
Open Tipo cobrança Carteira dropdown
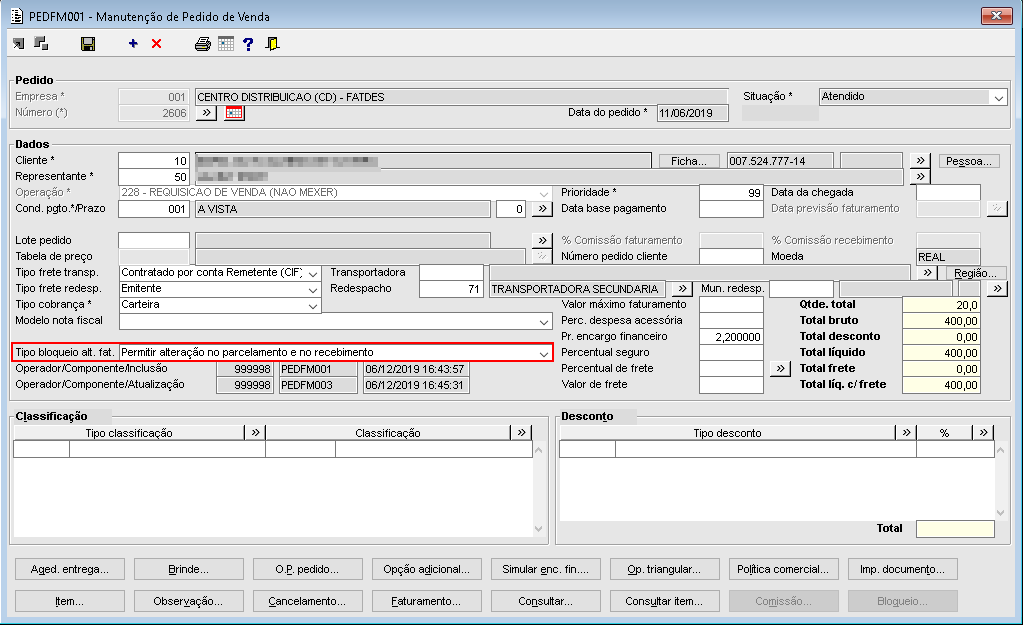coord(313,305)
